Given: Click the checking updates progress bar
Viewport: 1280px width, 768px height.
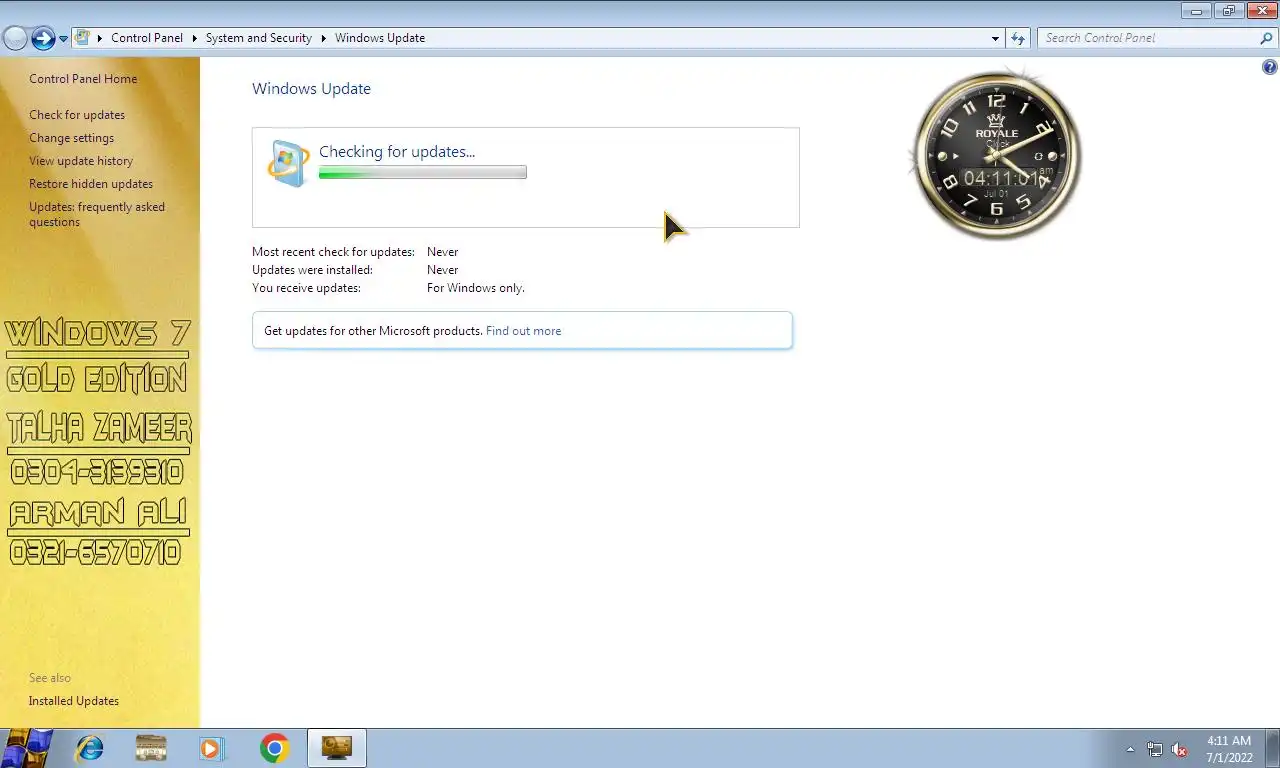Looking at the screenshot, I should click(423, 173).
